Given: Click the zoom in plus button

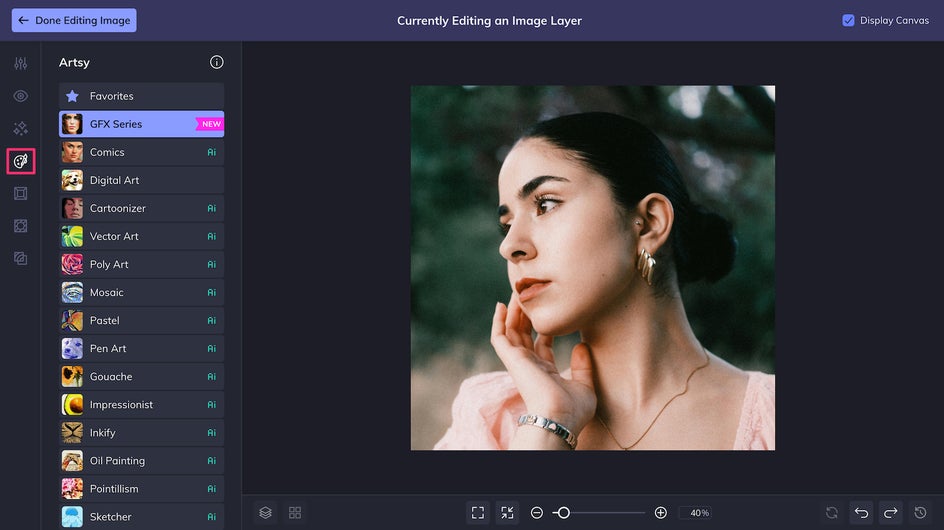Looking at the screenshot, I should tap(660, 513).
